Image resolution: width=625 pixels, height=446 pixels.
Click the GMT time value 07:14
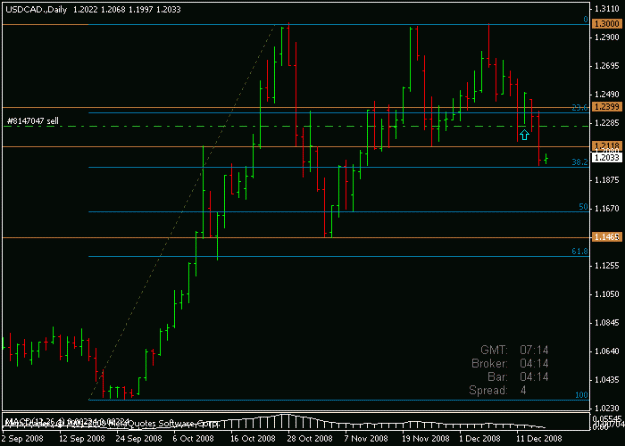[x=534, y=350]
